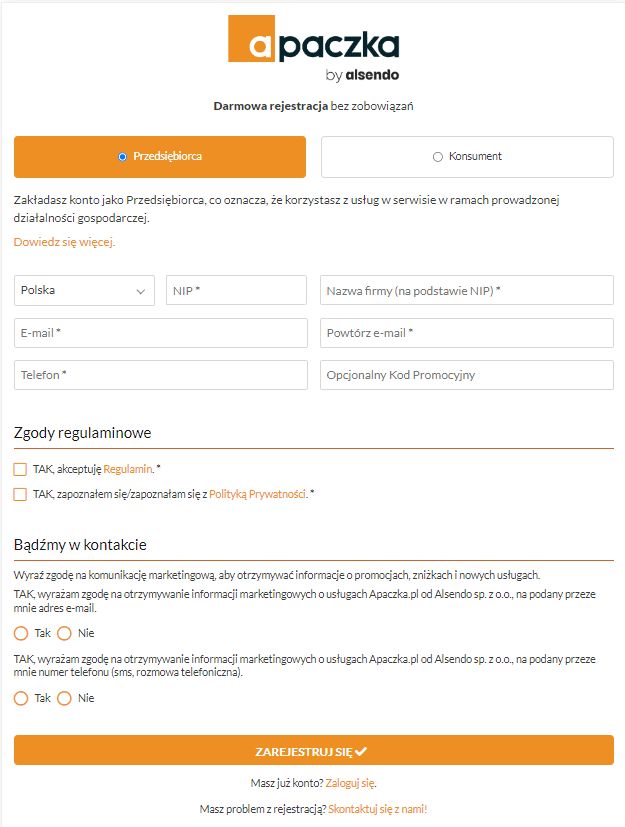This screenshot has width=625, height=827.
Task: Open the Polityką Prywatności link
Action: pyautogui.click(x=257, y=494)
